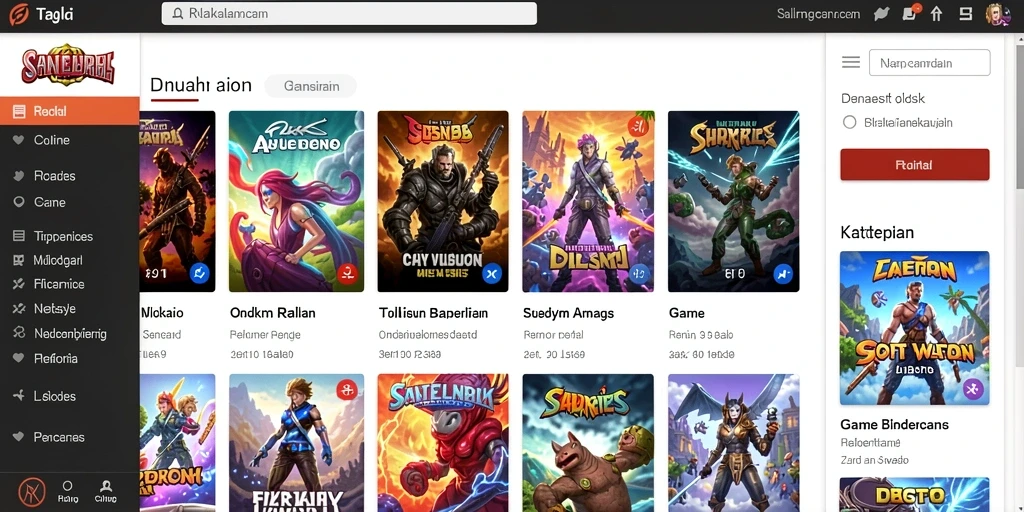Open the Suedym Amags game thumbnail

tap(588, 201)
